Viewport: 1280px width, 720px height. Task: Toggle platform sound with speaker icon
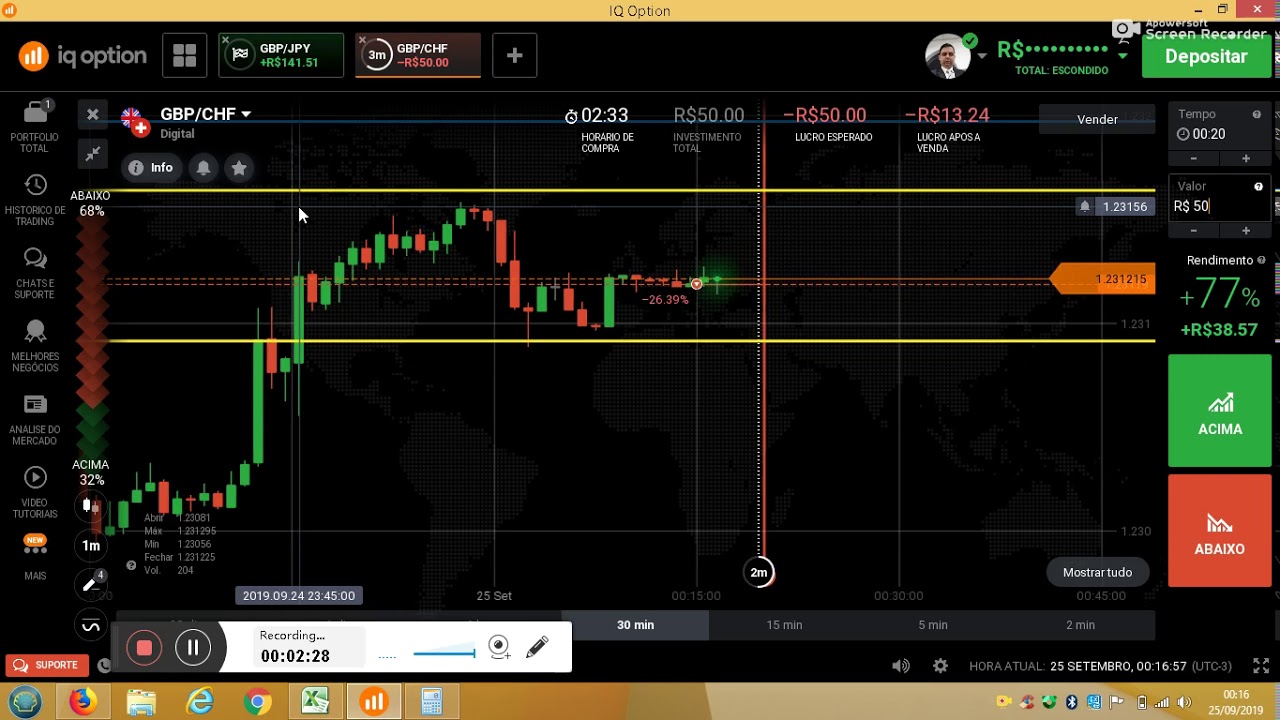tap(901, 666)
